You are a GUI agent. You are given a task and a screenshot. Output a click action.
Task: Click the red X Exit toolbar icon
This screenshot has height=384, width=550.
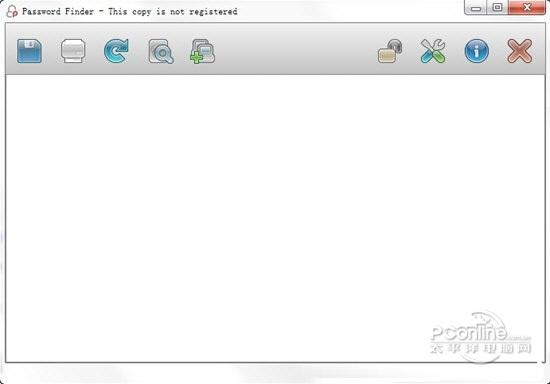[x=519, y=51]
